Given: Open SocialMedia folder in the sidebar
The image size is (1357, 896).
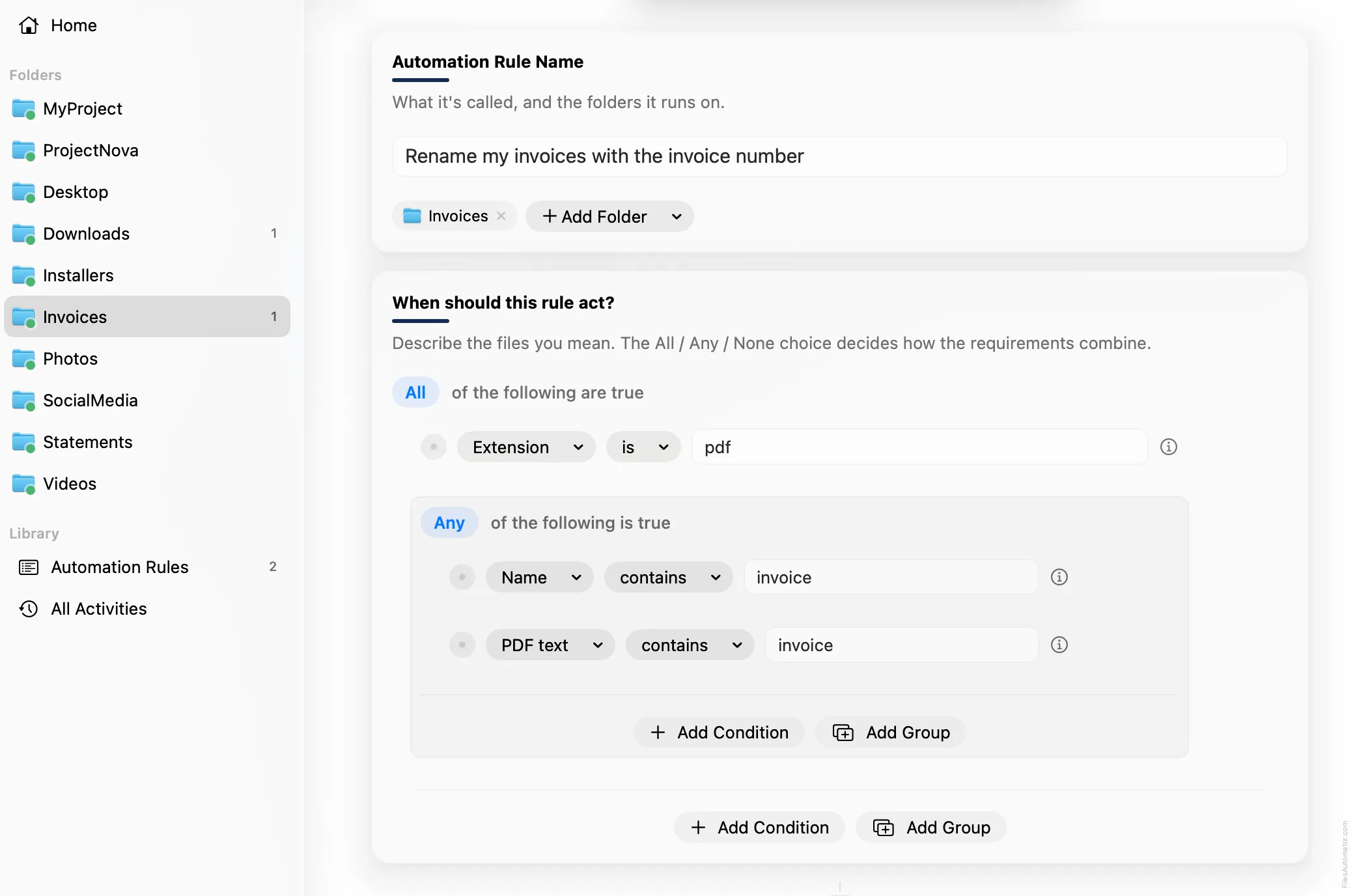Looking at the screenshot, I should click(x=147, y=400).
